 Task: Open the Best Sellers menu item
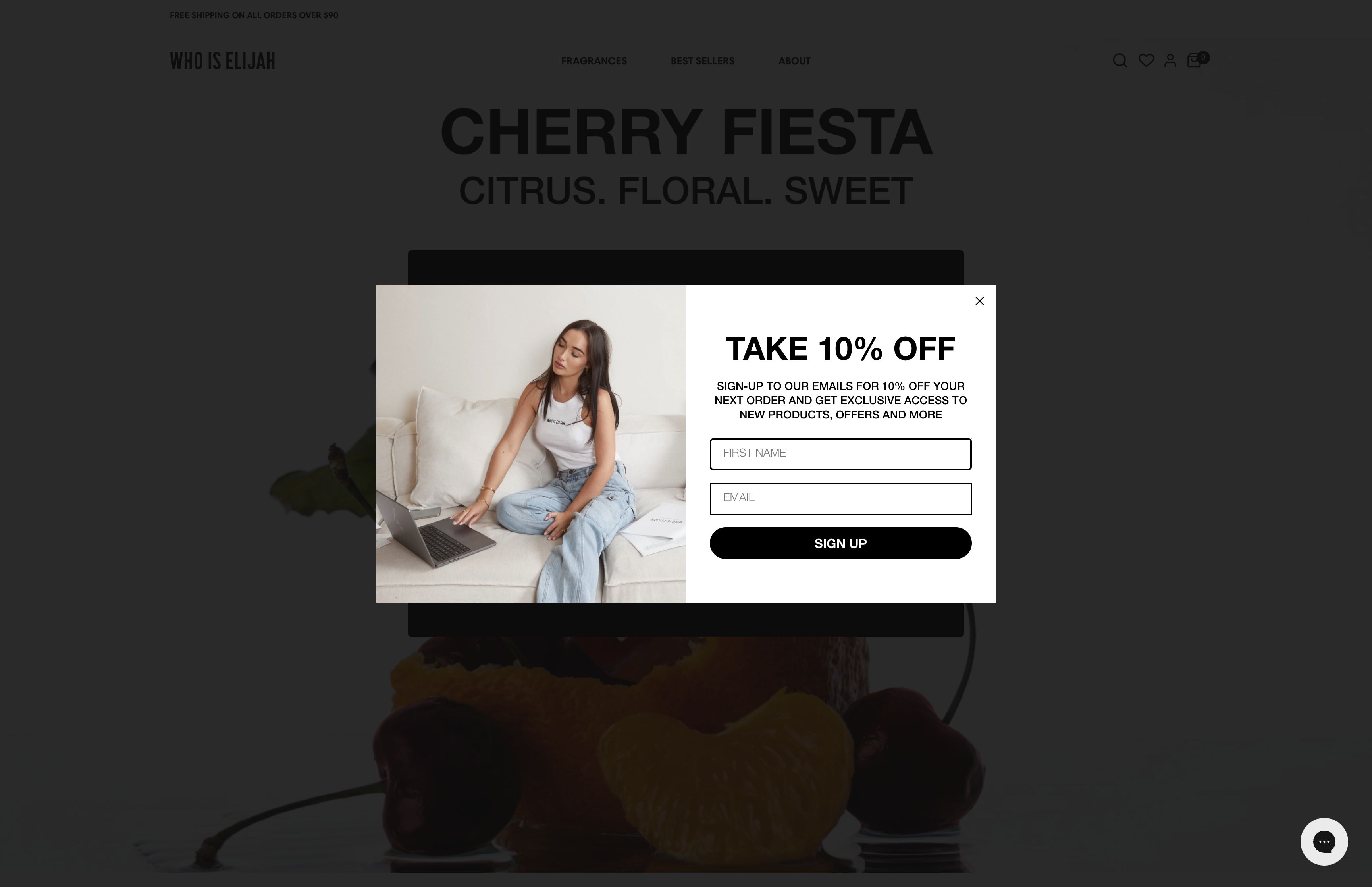click(702, 61)
